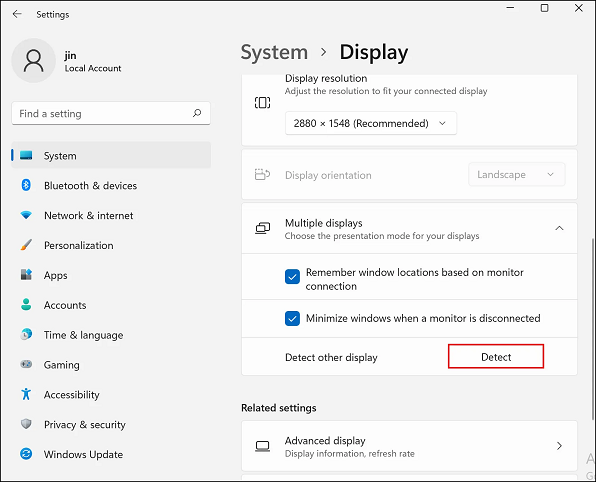This screenshot has width=596, height=482.
Task: Click the Windows Update sync icon
Action: click(x=26, y=454)
